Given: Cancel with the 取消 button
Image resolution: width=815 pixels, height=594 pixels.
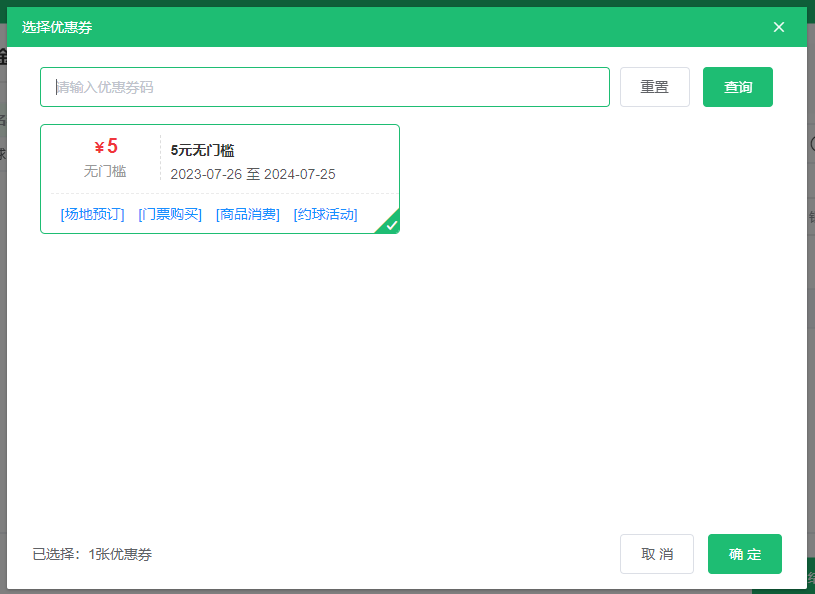Looking at the screenshot, I should [657, 554].
